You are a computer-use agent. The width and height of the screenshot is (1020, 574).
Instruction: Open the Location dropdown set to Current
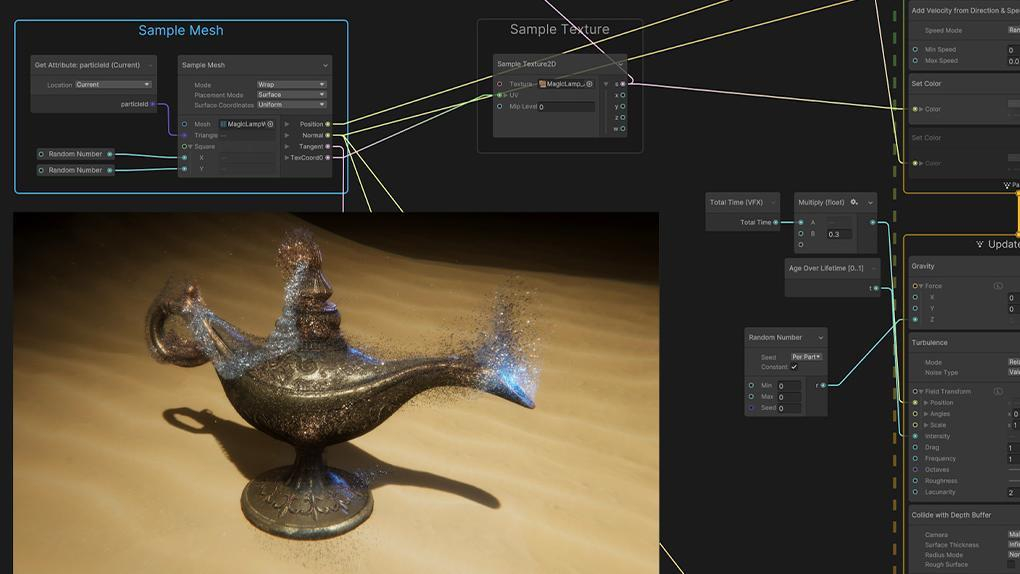click(113, 85)
